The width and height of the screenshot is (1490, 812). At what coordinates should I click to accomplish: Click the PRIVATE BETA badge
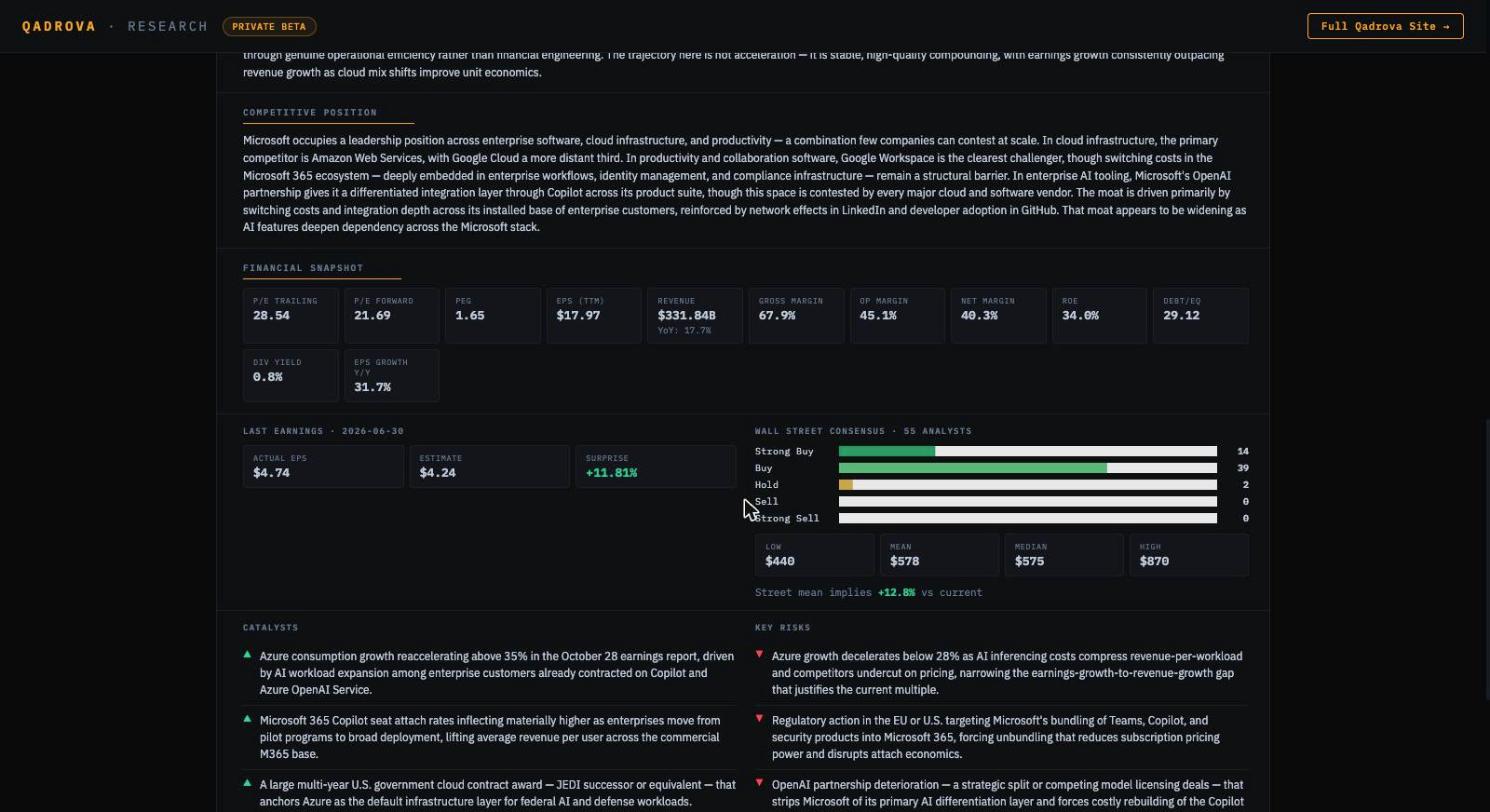click(270, 26)
